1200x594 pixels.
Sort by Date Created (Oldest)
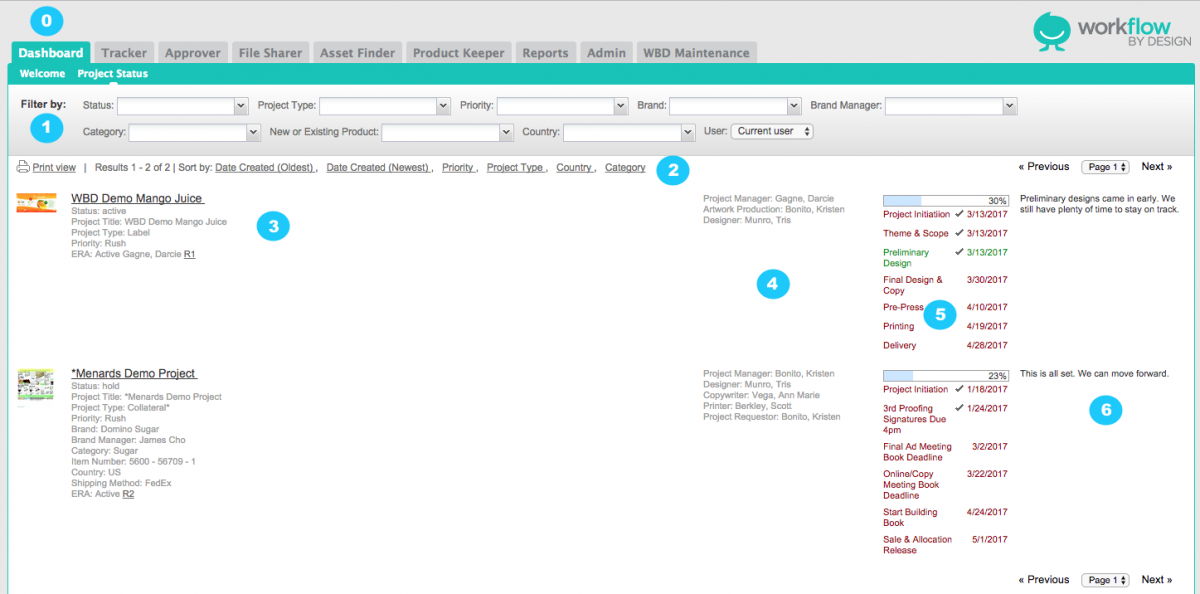[265, 168]
